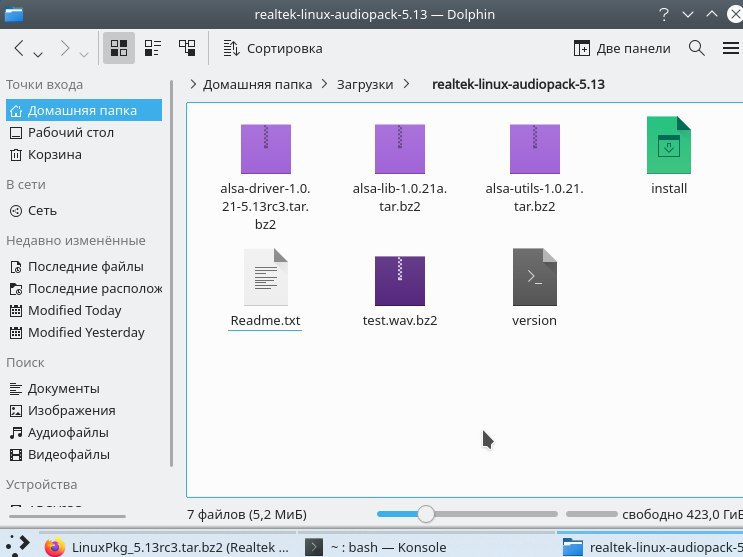
Task: Select the version script icon
Action: [x=535, y=277]
